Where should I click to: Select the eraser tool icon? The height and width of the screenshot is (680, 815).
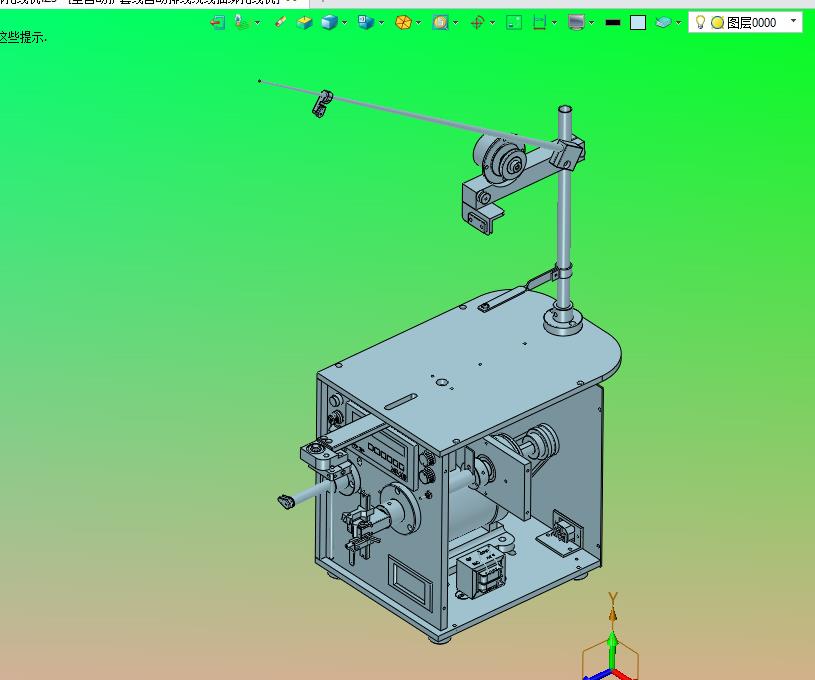pyautogui.click(x=281, y=22)
